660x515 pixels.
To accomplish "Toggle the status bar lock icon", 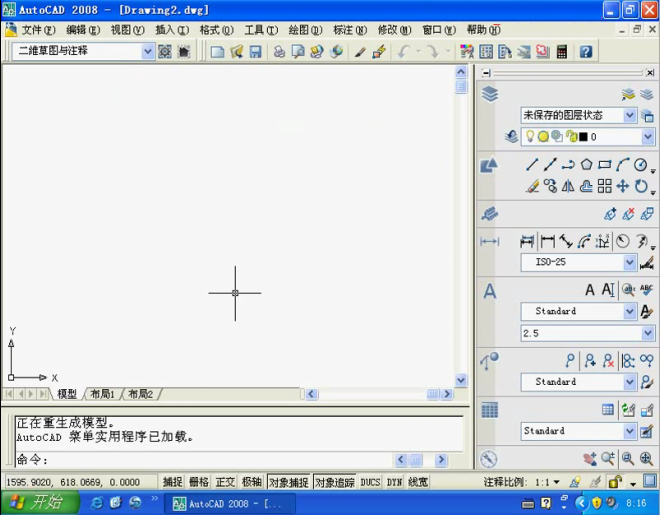I will (x=615, y=482).
